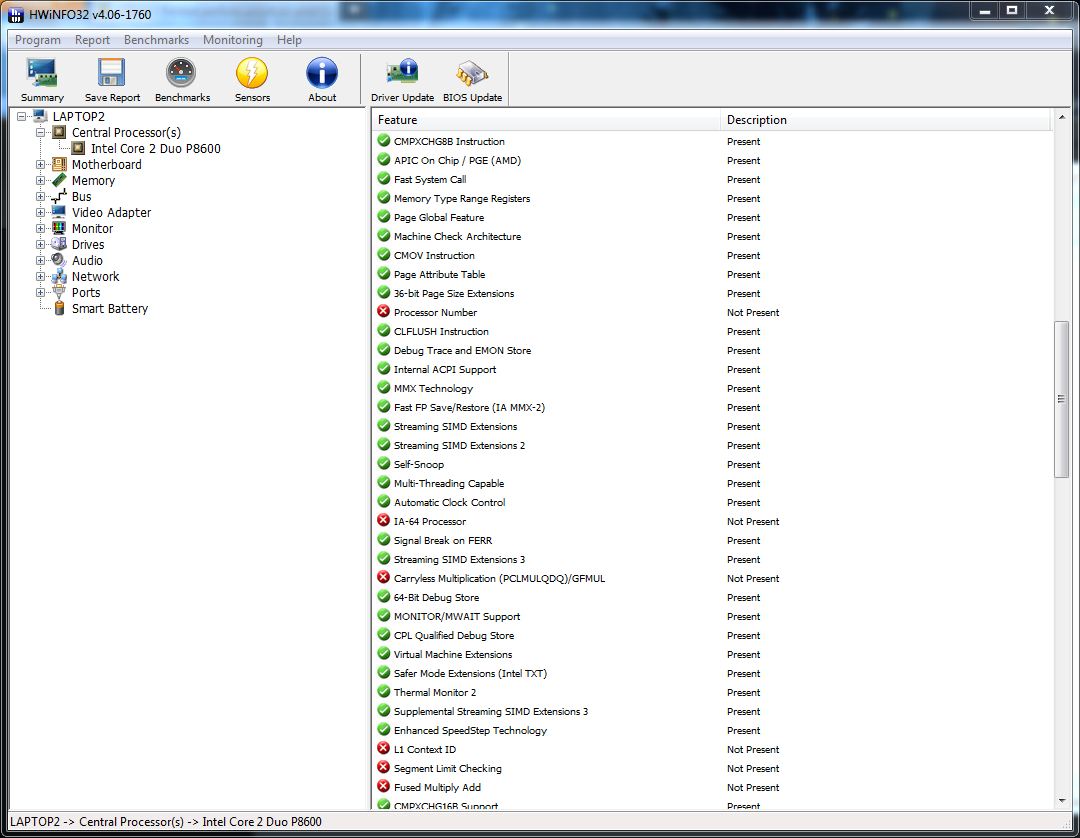Launch Benchmarks from the toolbar

point(182,79)
